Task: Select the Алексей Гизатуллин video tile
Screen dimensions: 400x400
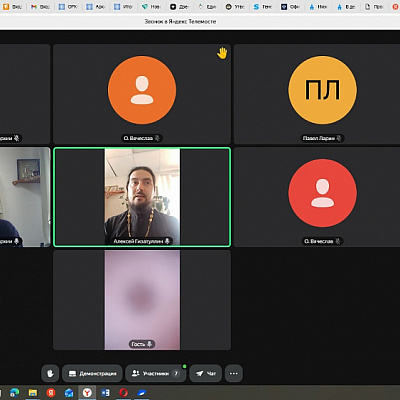Action: [x=142, y=197]
